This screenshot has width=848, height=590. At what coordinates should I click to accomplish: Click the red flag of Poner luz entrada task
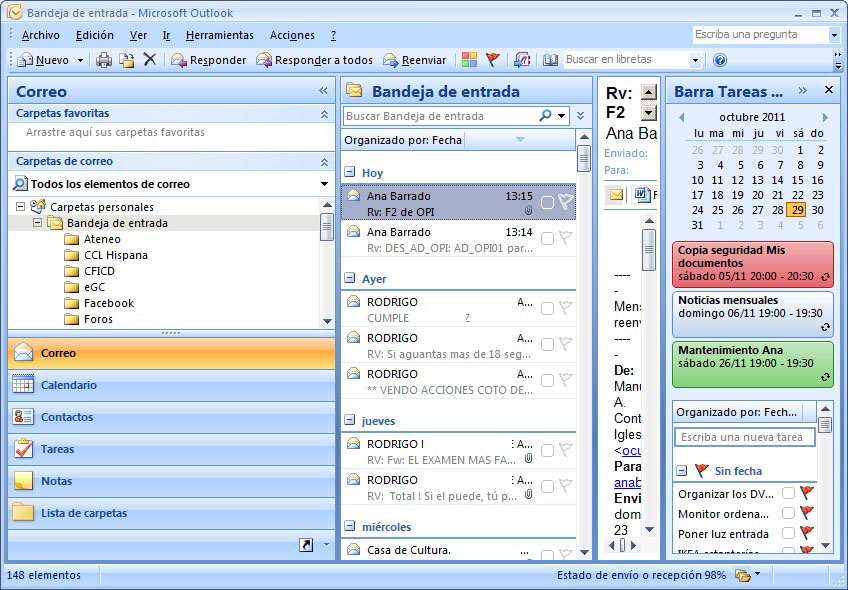click(806, 533)
